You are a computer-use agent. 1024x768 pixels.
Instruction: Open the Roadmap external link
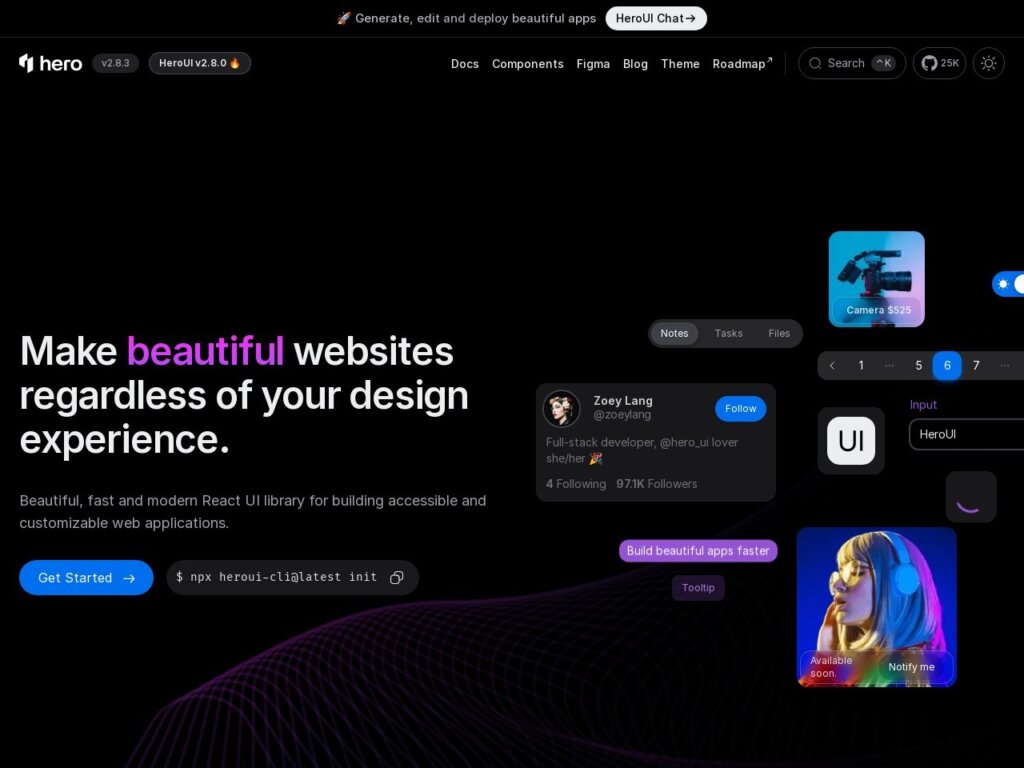(x=742, y=64)
